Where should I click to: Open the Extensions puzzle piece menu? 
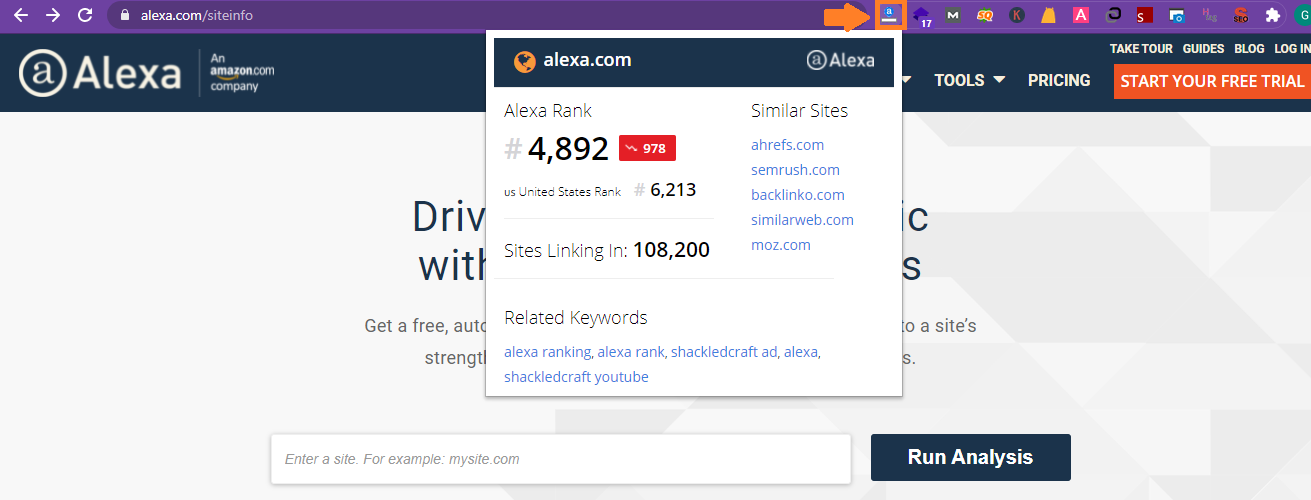coord(1273,15)
